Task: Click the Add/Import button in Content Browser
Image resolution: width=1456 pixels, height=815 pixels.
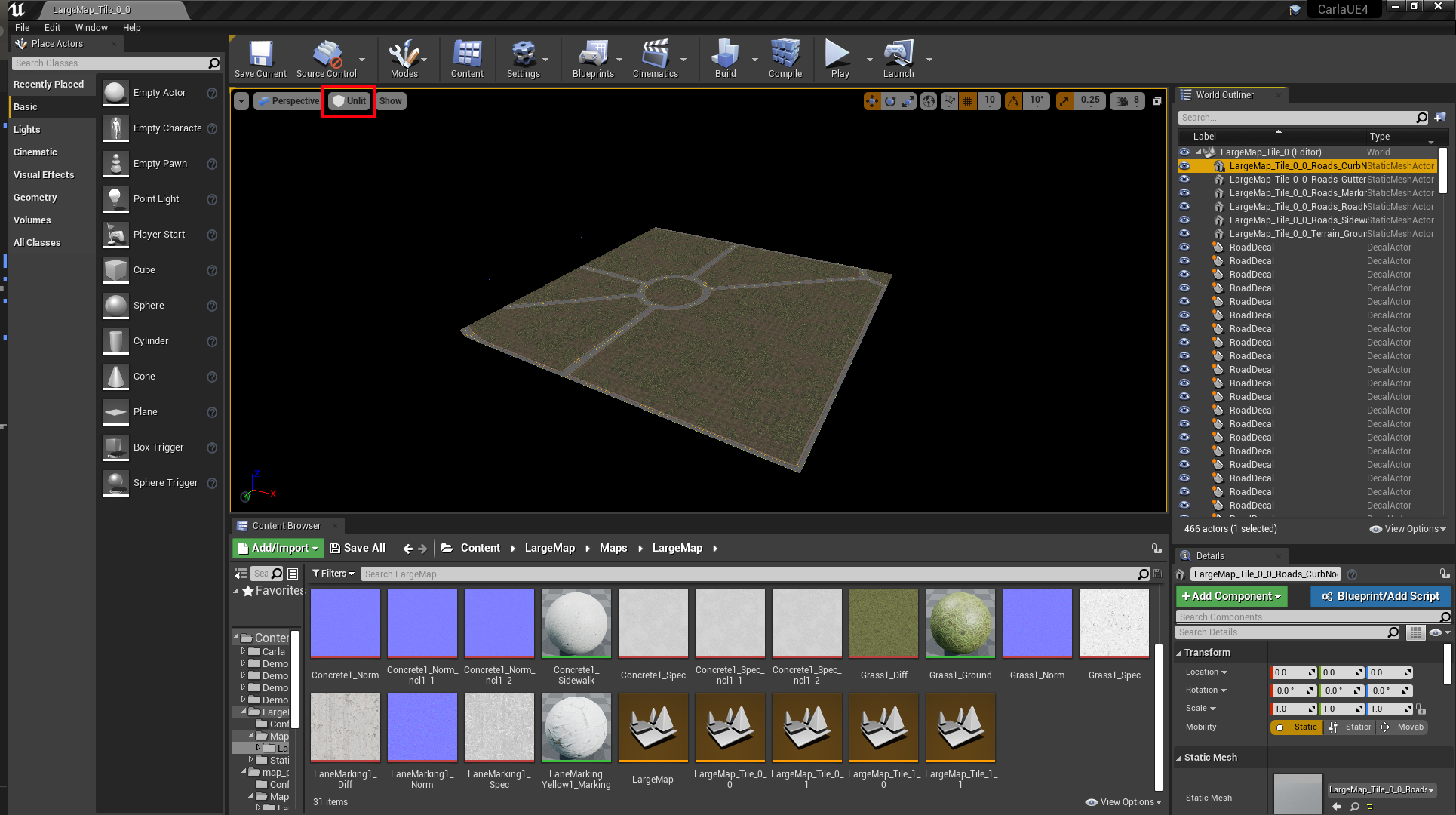Action: (277, 548)
